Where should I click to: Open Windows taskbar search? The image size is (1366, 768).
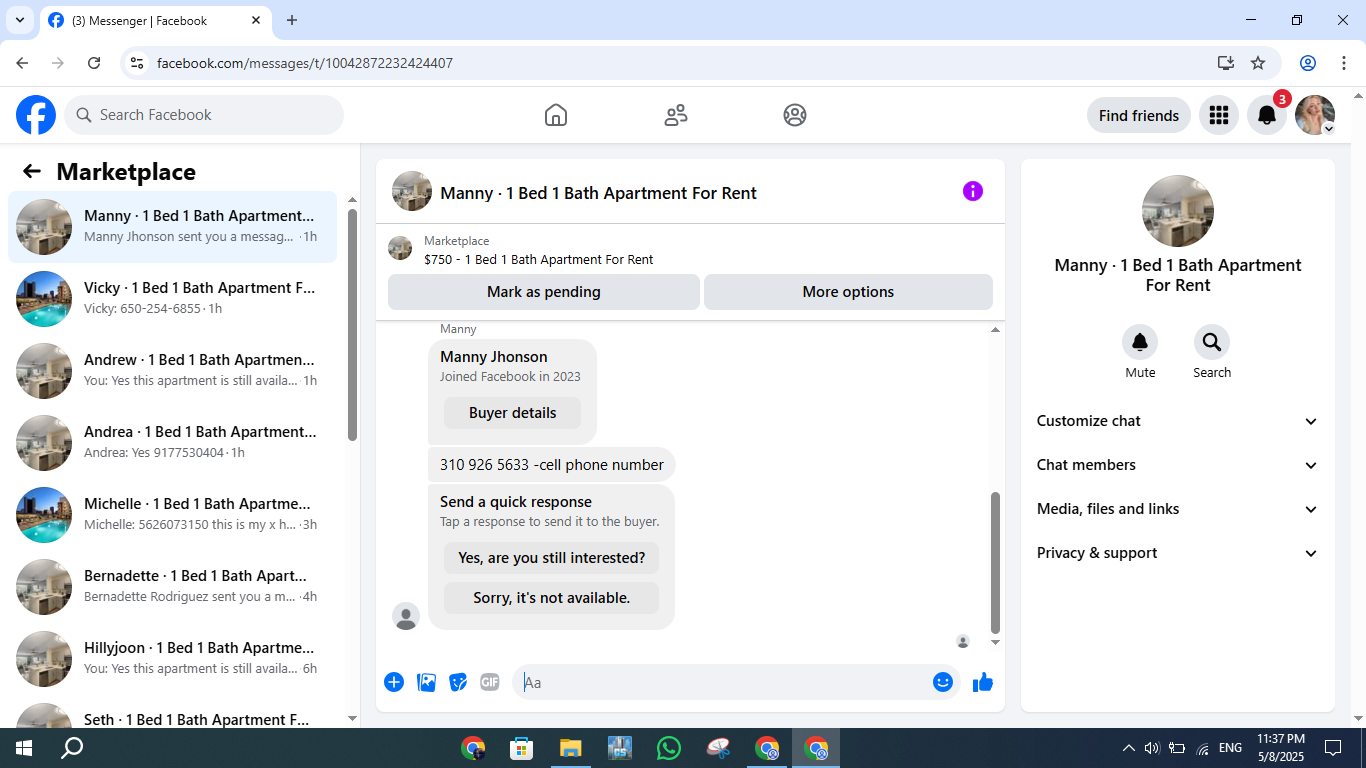72,748
